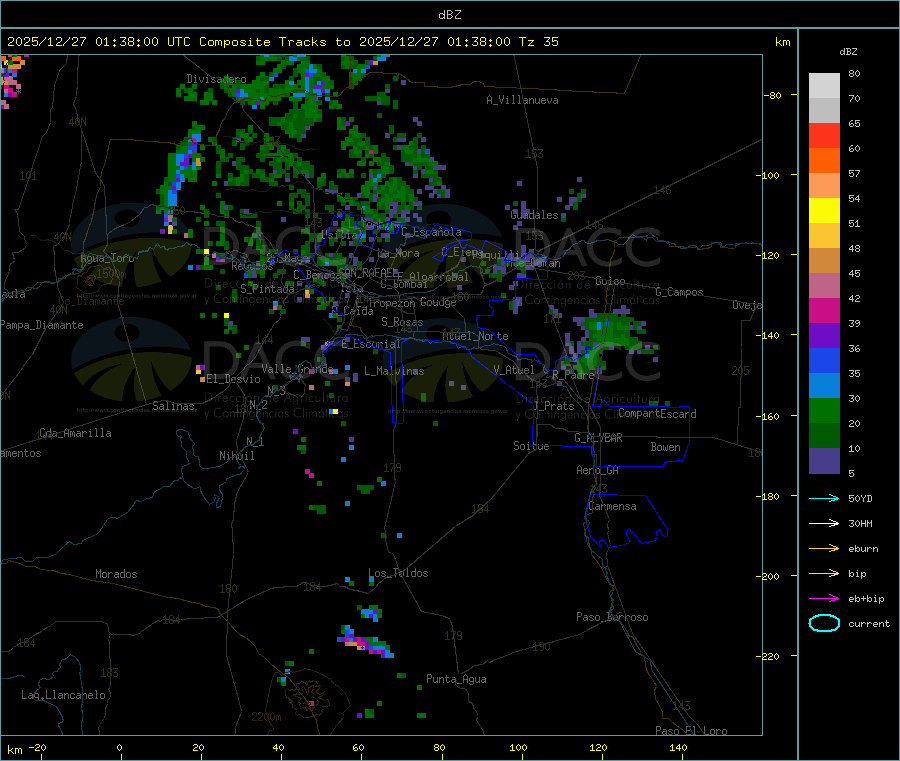Click the 'Lag.Llancanelo' map label

click(63, 695)
